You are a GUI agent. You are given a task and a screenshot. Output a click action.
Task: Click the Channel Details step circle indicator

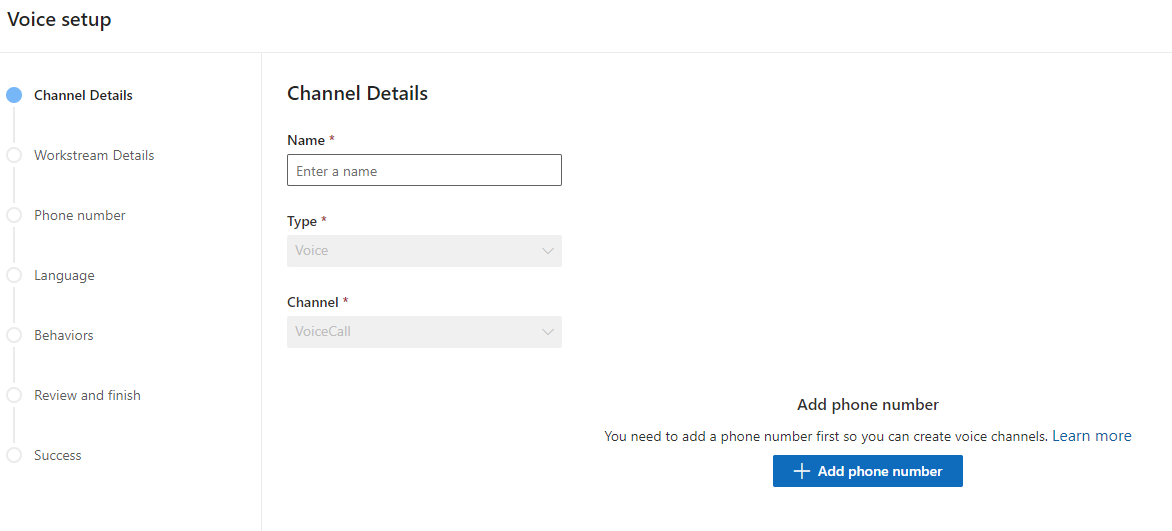[14, 96]
